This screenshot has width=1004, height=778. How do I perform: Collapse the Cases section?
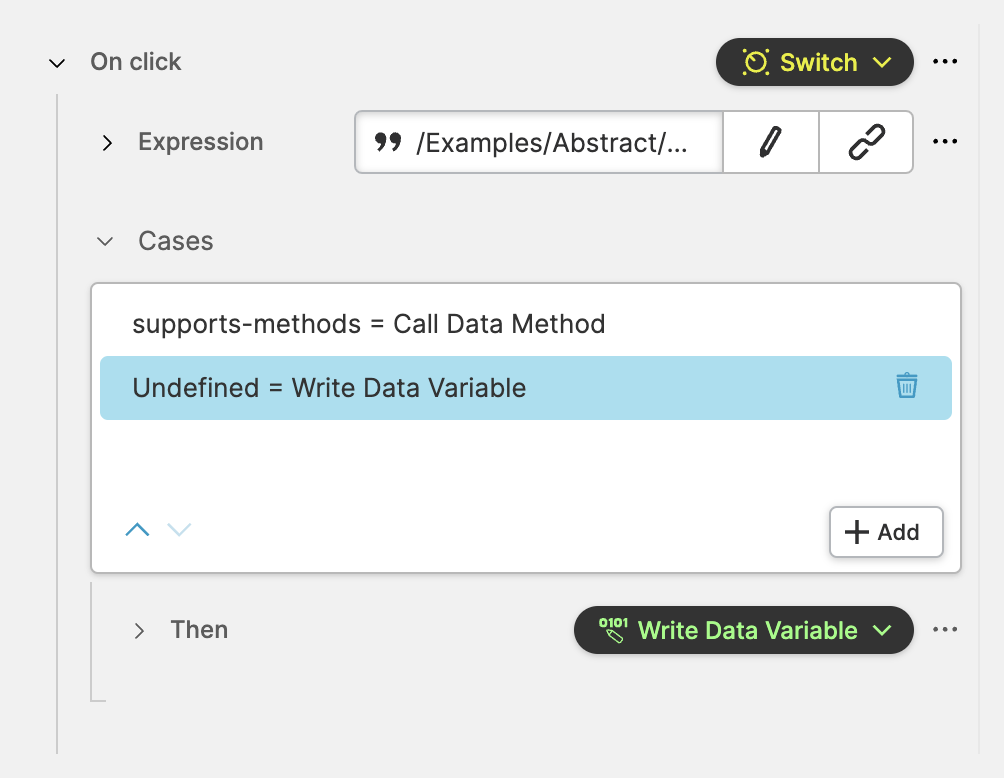click(105, 241)
